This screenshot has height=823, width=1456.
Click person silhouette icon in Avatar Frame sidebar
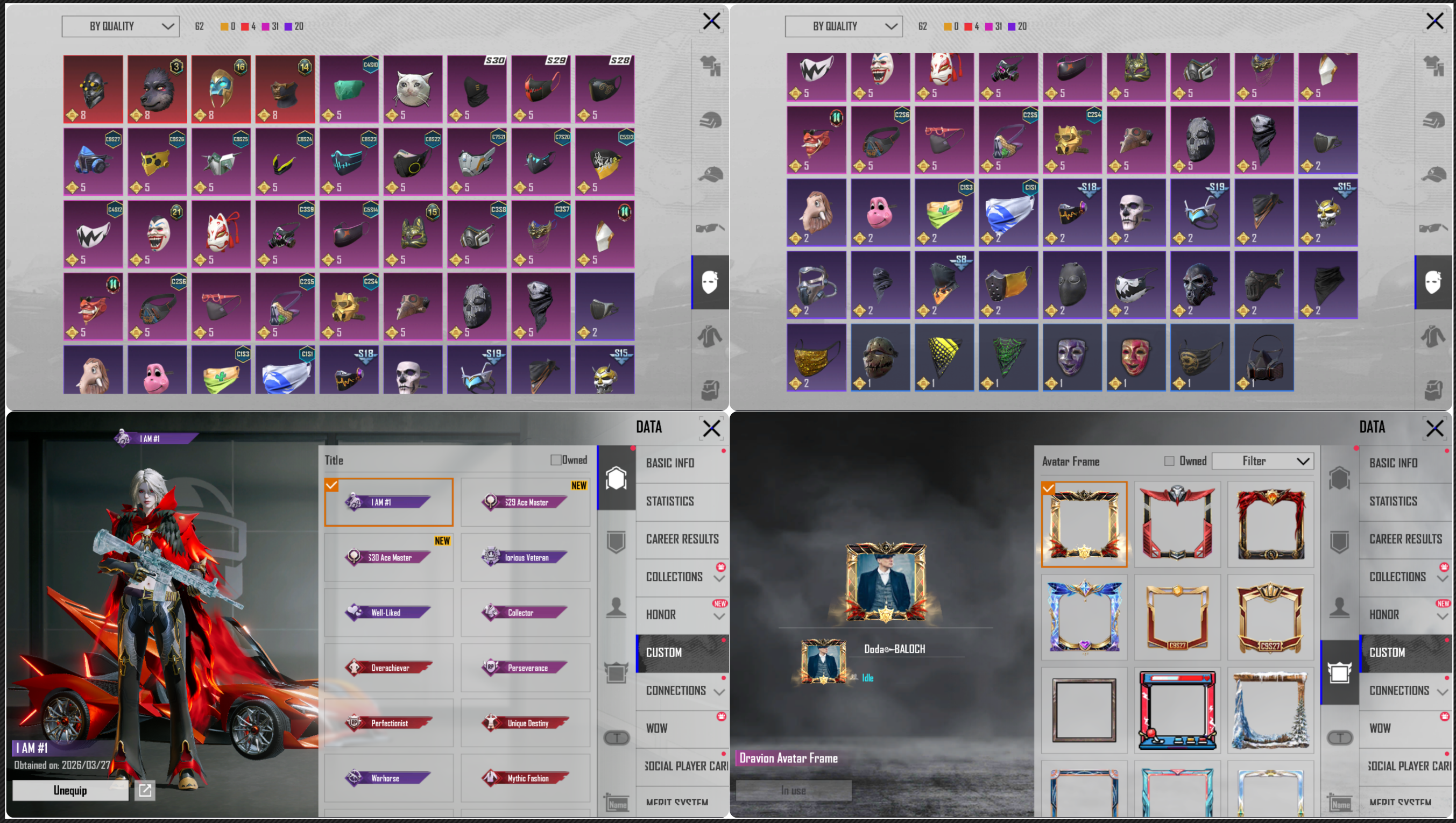coord(1340,608)
